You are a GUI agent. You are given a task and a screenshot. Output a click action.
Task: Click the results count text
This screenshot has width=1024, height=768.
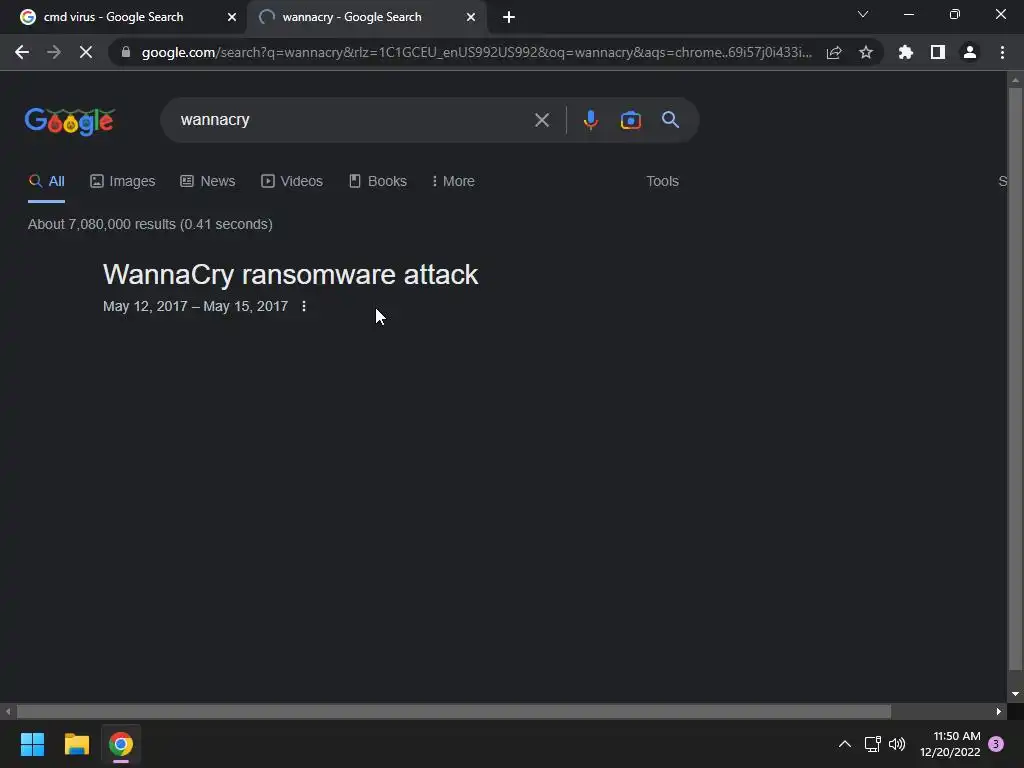[150, 224]
